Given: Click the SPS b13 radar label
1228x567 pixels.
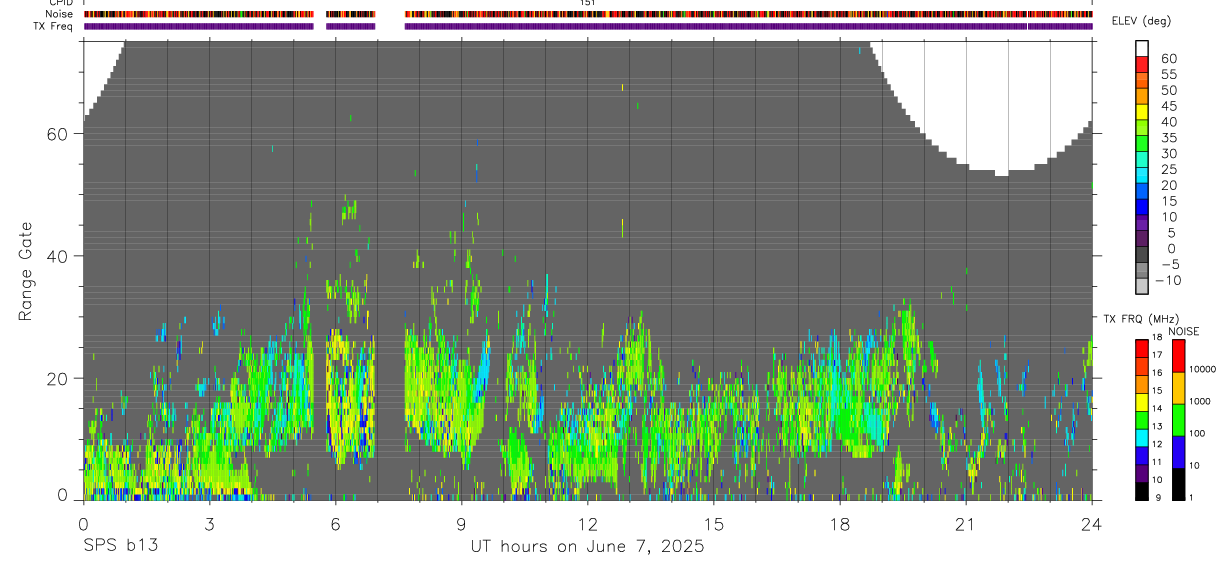Looking at the screenshot, I should tap(121, 546).
